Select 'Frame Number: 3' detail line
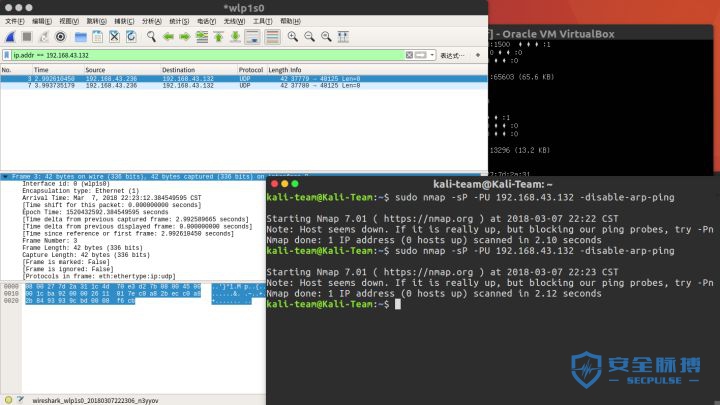 click(x=50, y=241)
